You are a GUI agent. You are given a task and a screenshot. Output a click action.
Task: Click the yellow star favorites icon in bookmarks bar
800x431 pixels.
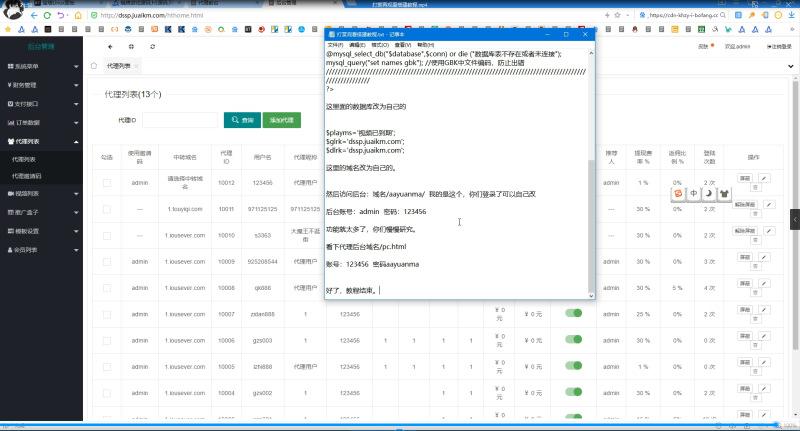pos(8,30)
